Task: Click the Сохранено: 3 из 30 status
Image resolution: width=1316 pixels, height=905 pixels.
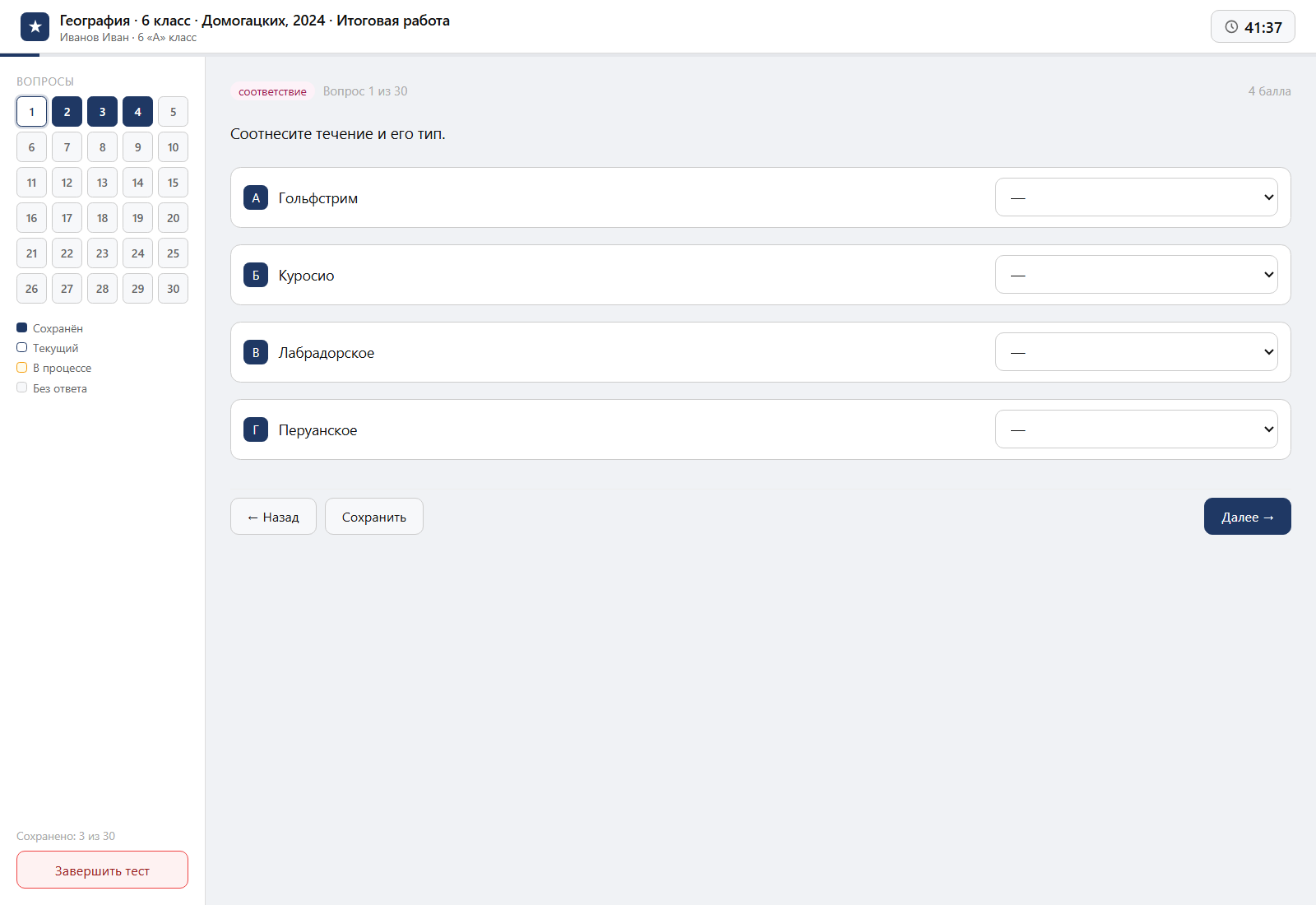Action: (66, 836)
